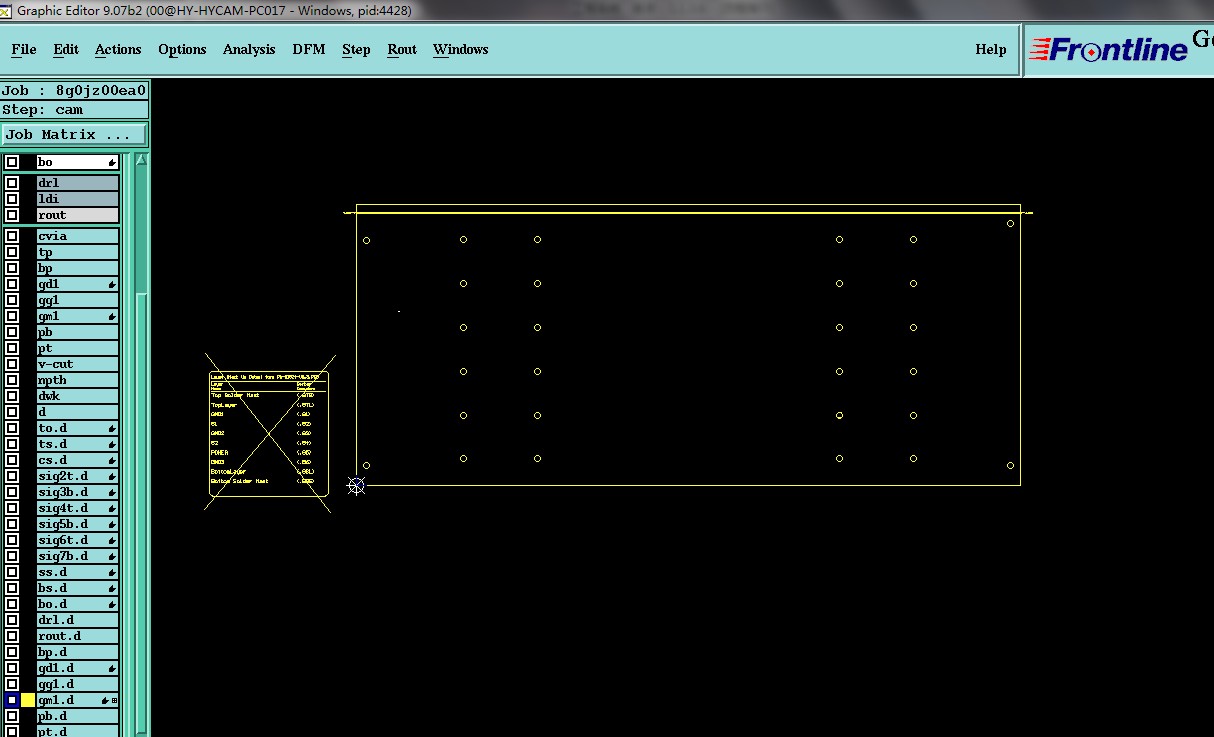Select the tp layer name

[x=78, y=252]
